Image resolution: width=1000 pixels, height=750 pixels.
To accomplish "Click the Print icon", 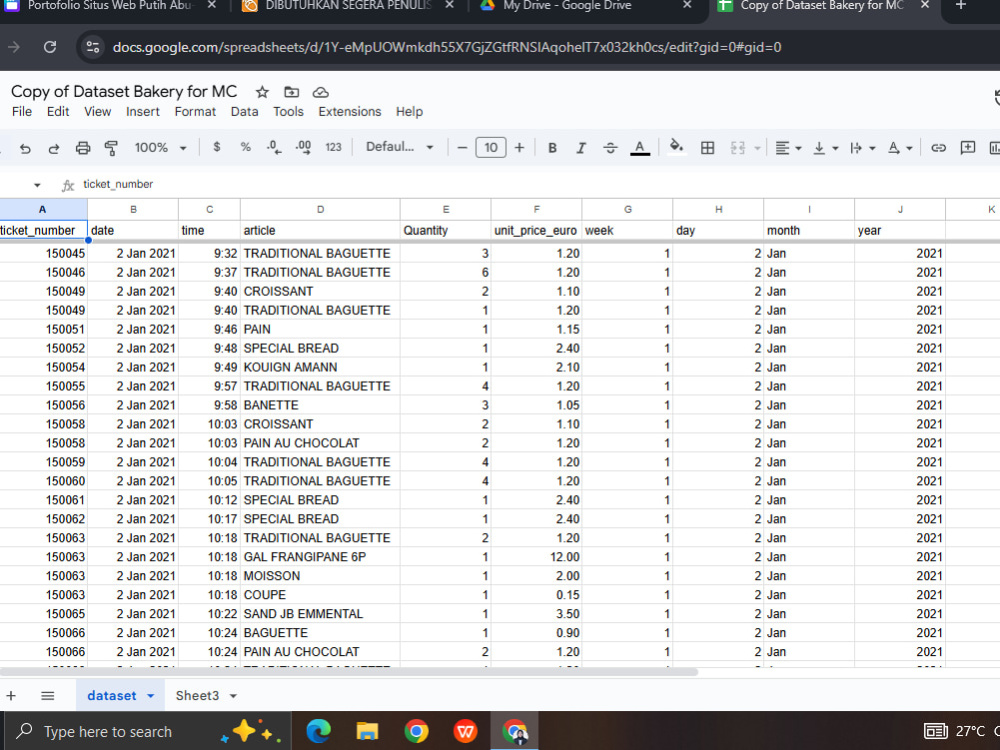I will pos(83,148).
